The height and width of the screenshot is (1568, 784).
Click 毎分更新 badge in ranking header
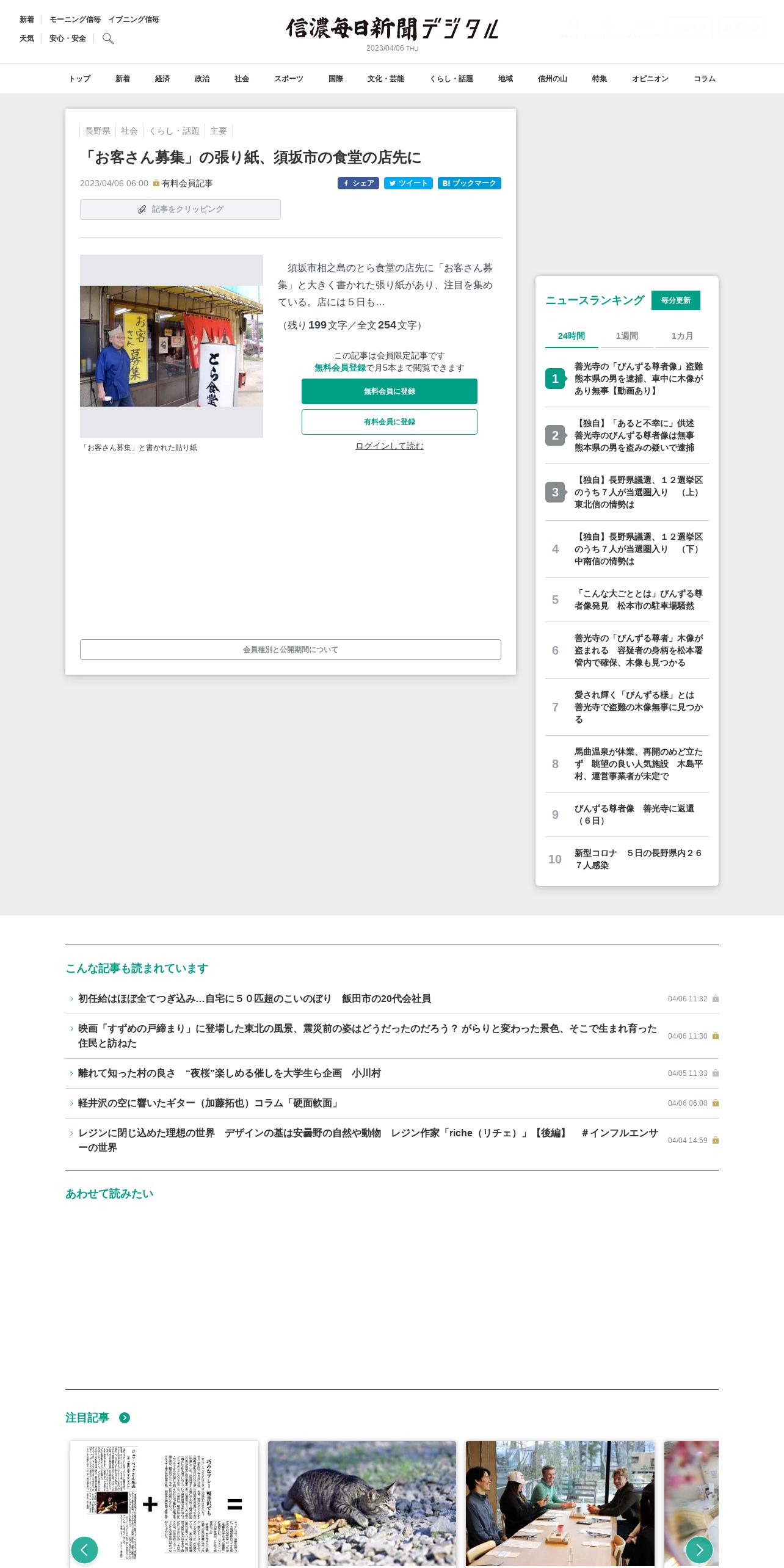coord(676,300)
